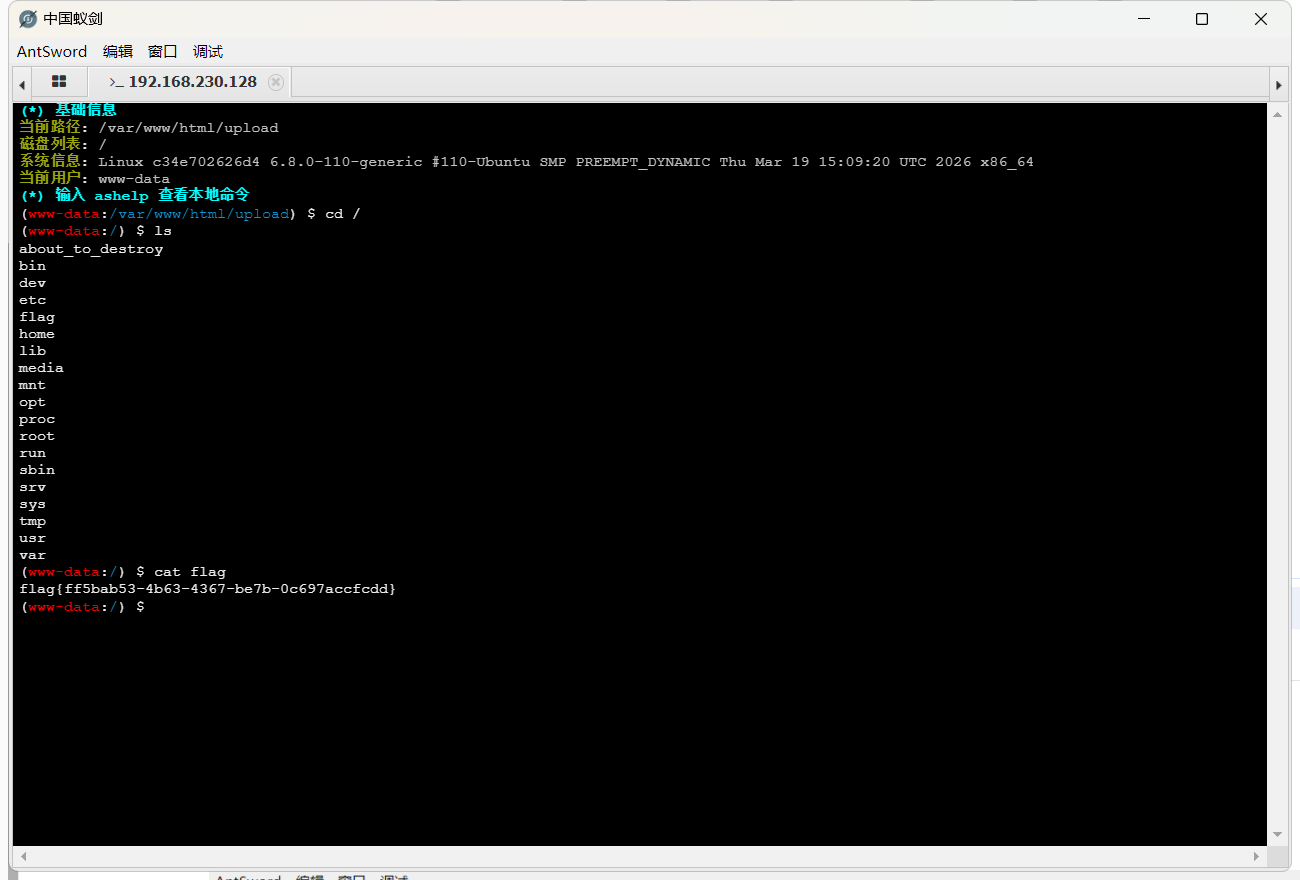1300x880 pixels.
Task: Minimize the 中国蚁剑 window
Action: tap(1144, 19)
